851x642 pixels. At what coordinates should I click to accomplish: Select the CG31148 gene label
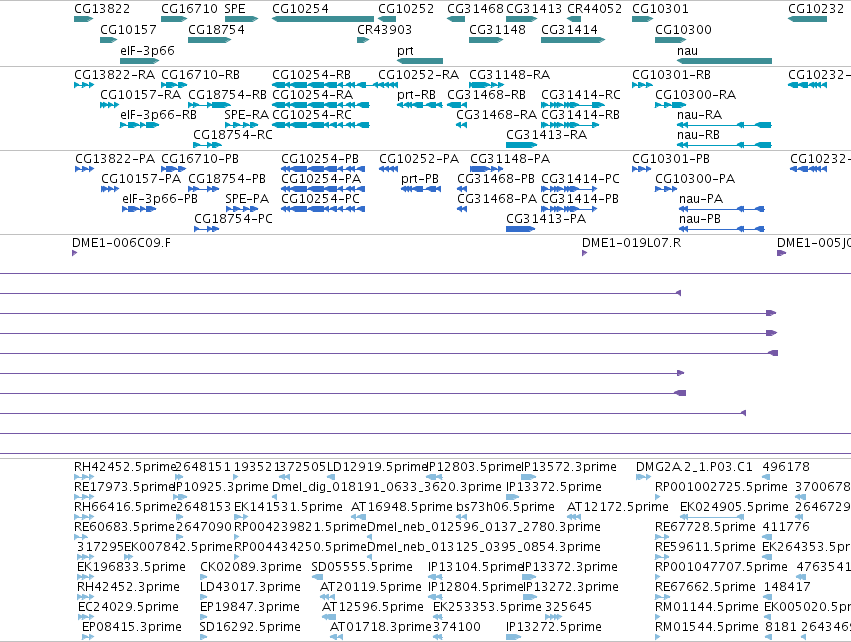tap(497, 29)
